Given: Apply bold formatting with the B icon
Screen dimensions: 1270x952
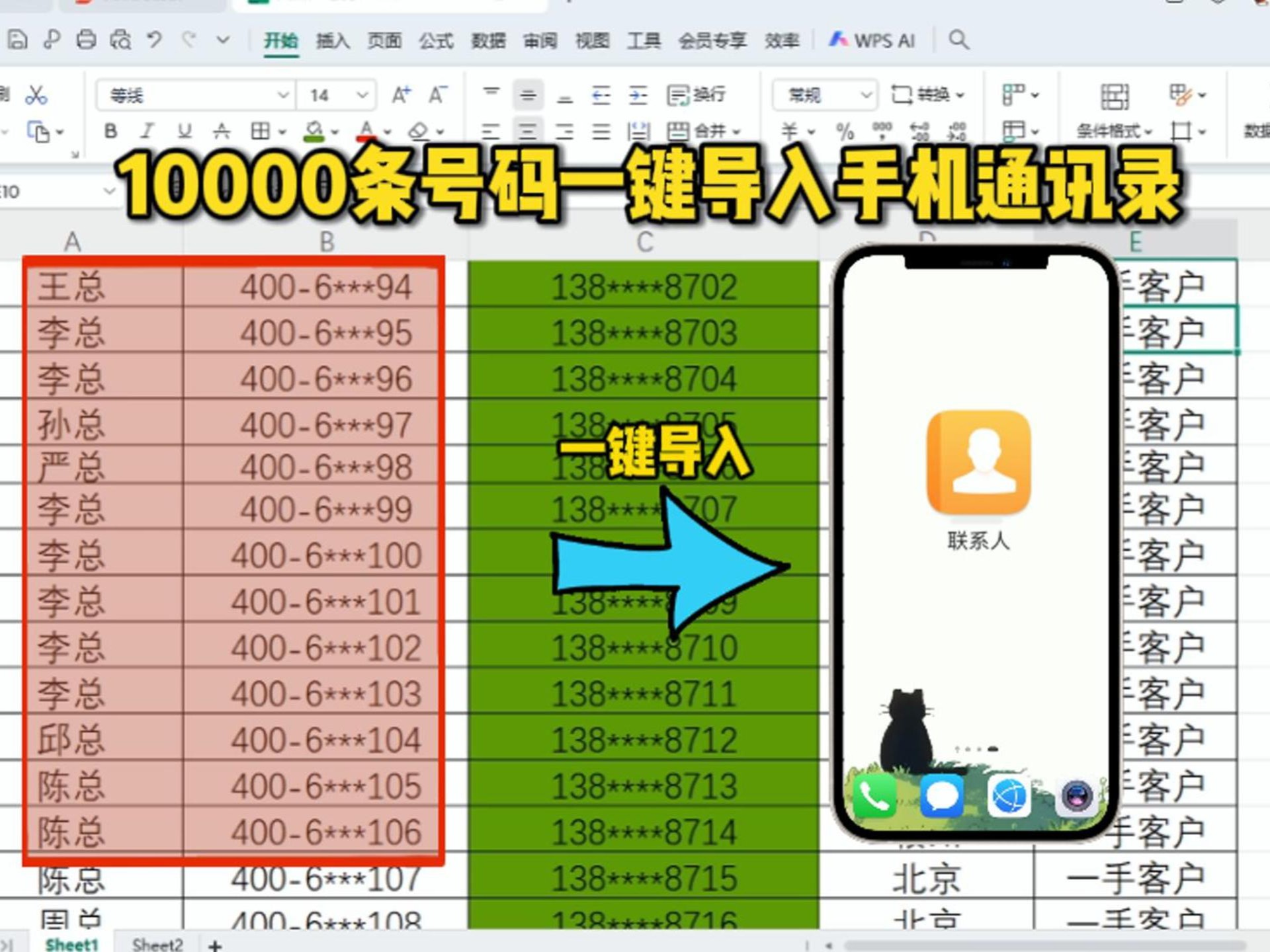Looking at the screenshot, I should (x=111, y=130).
